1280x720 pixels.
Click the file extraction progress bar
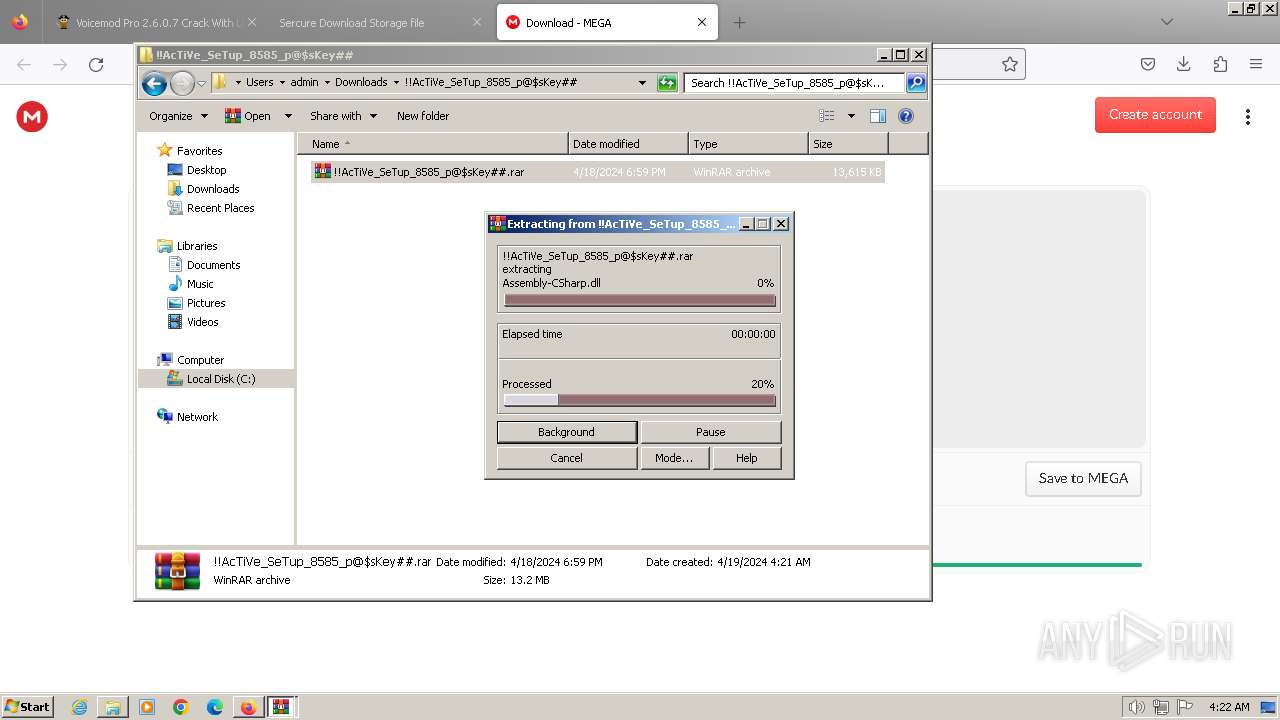point(639,300)
